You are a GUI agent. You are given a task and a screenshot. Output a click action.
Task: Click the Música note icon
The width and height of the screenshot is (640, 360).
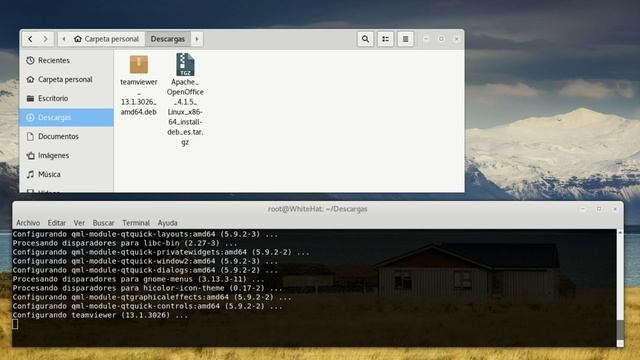pos(30,174)
